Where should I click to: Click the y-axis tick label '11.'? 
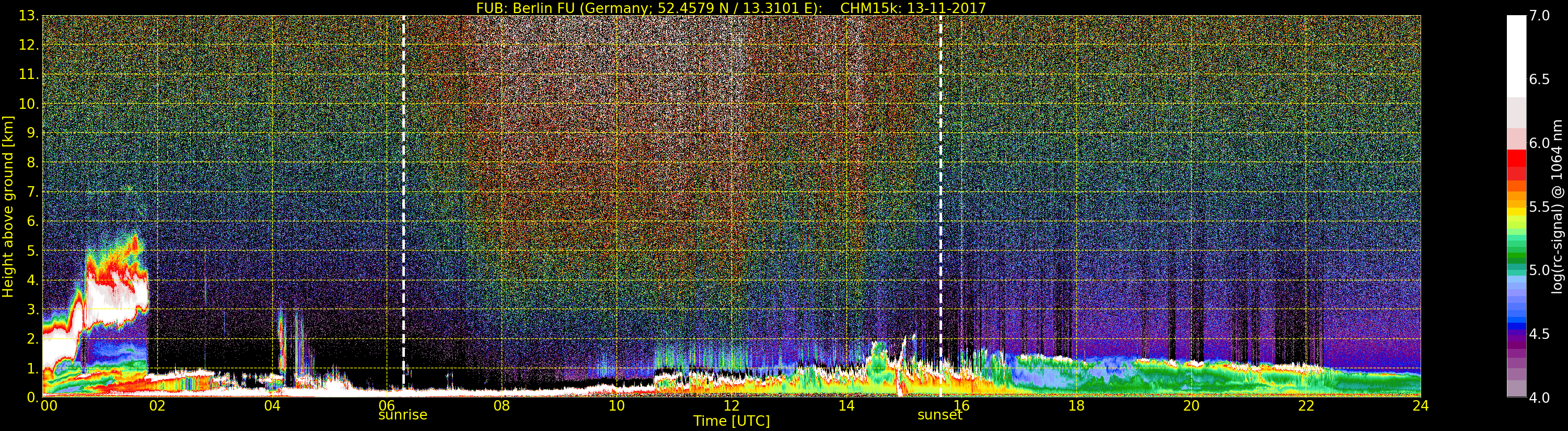pos(29,74)
